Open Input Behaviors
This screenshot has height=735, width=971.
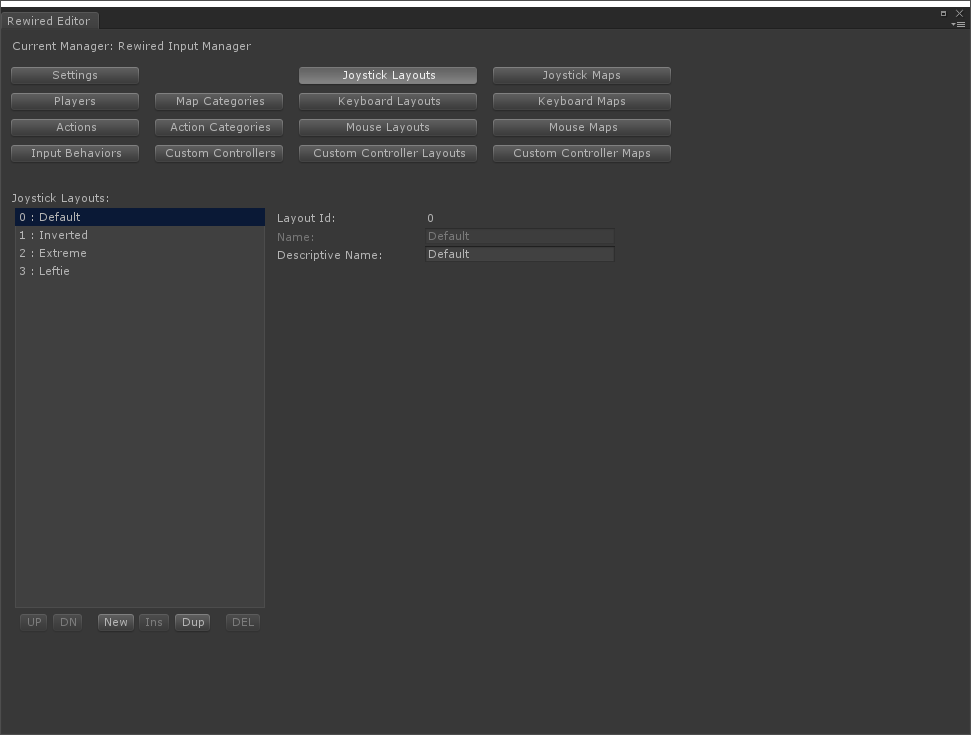point(75,153)
